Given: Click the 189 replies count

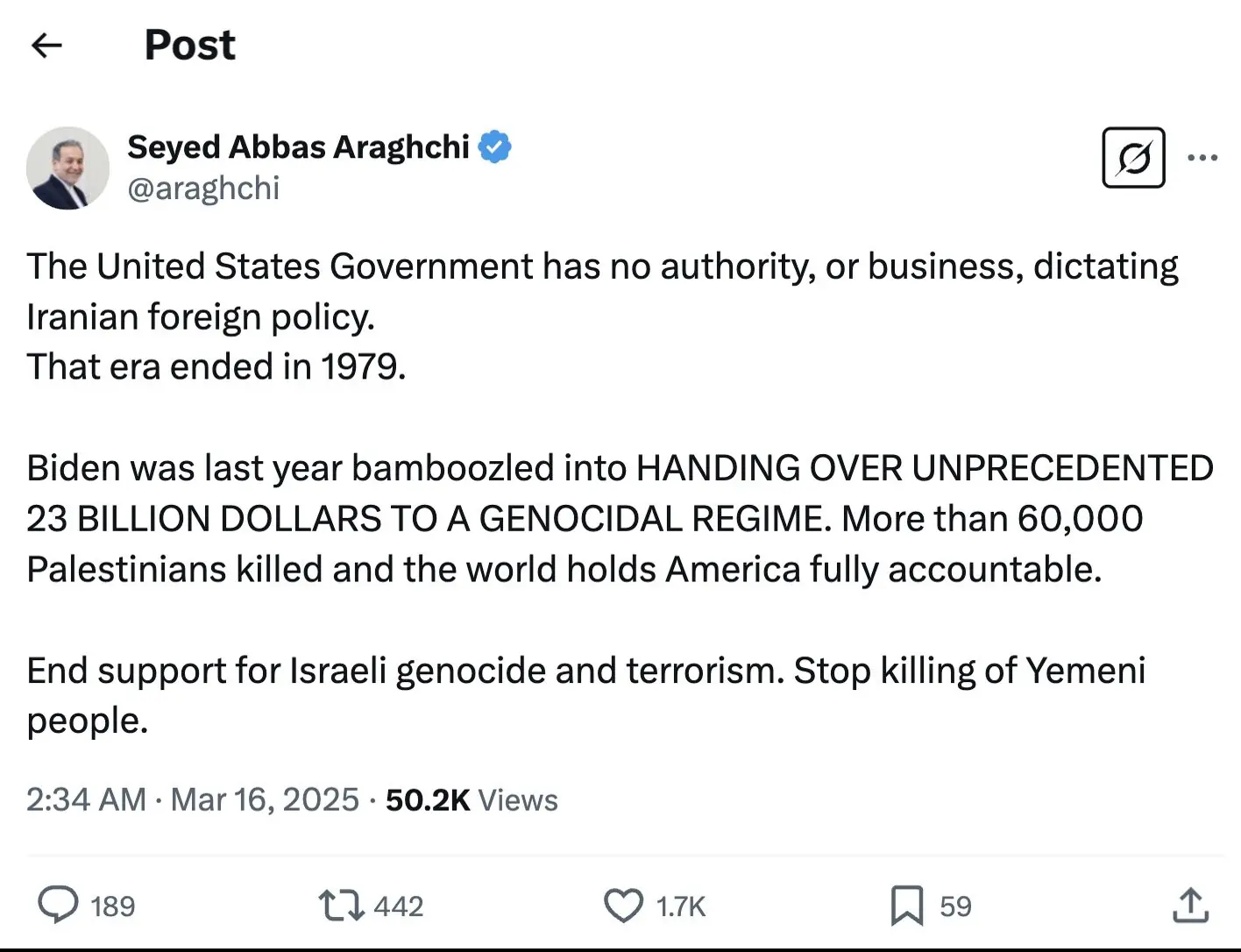Looking at the screenshot, I should coord(112,906).
